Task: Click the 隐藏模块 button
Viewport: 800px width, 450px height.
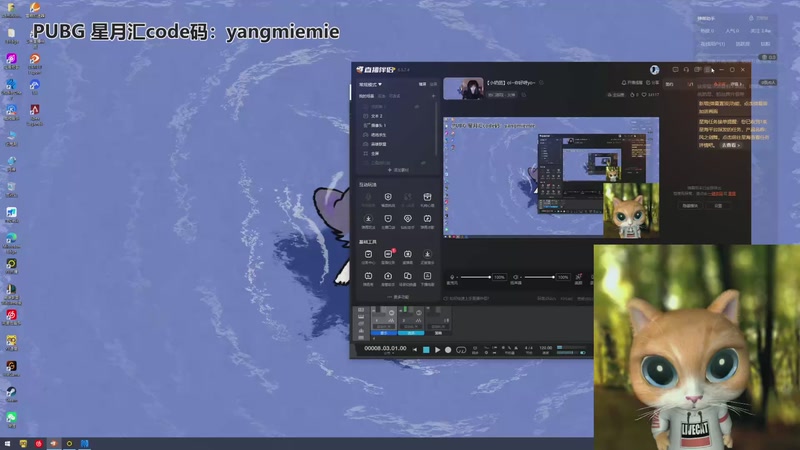Action: (690, 206)
